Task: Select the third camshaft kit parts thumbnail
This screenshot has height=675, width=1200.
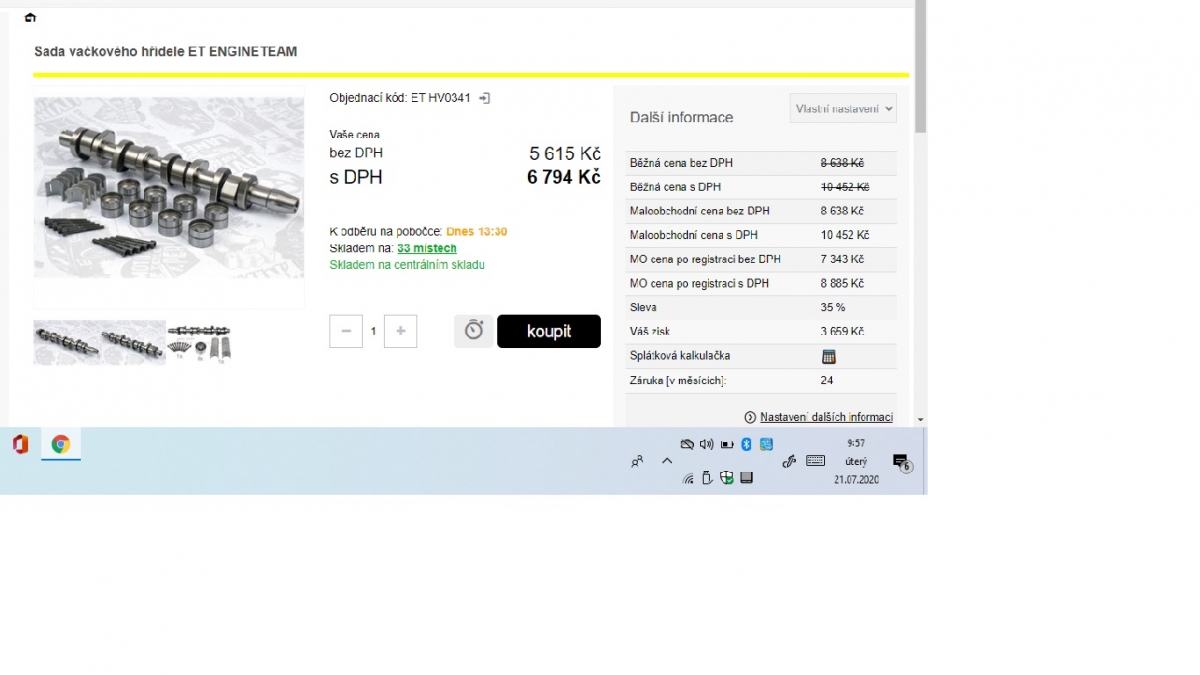Action: [x=200, y=342]
